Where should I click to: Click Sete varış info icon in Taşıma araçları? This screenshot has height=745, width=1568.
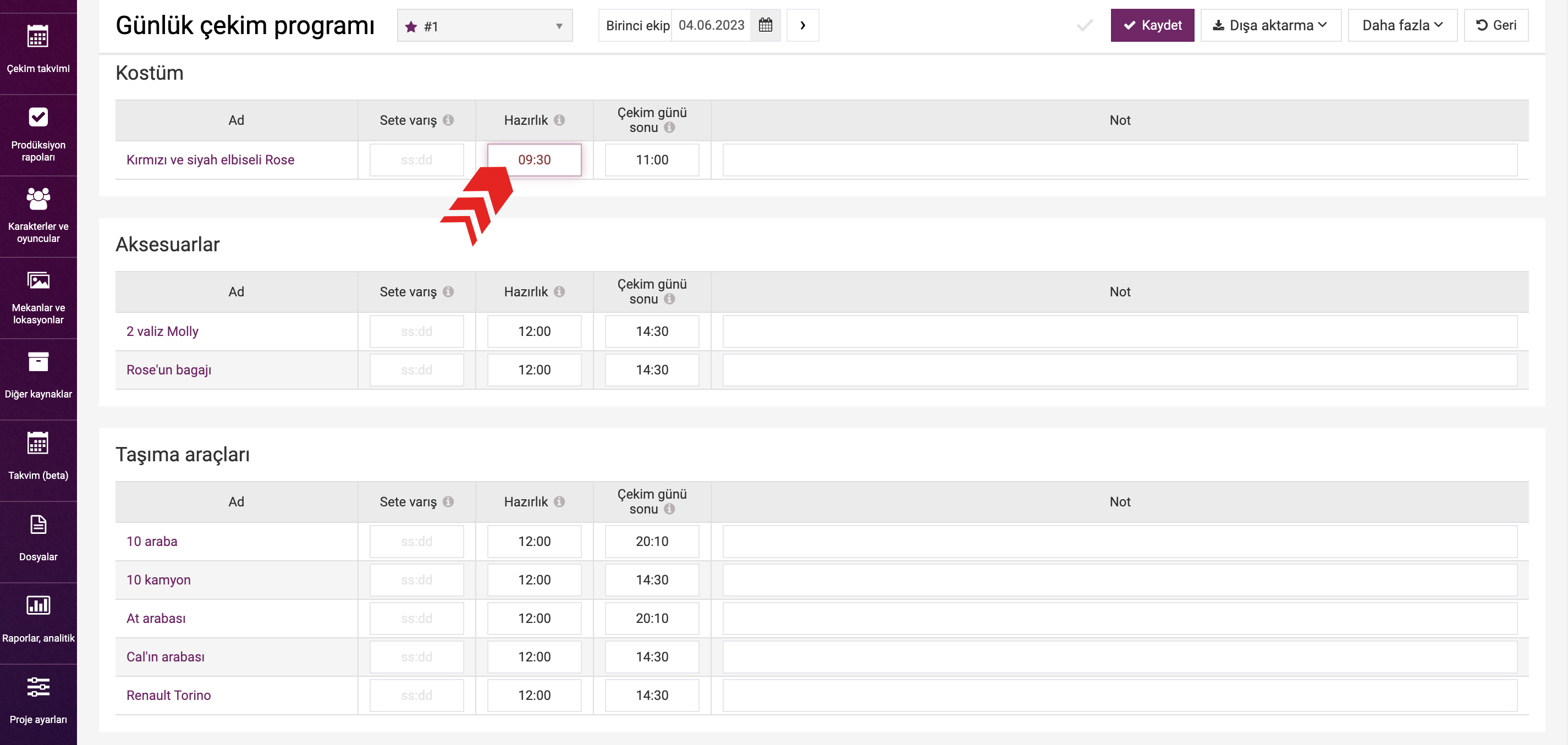[448, 501]
